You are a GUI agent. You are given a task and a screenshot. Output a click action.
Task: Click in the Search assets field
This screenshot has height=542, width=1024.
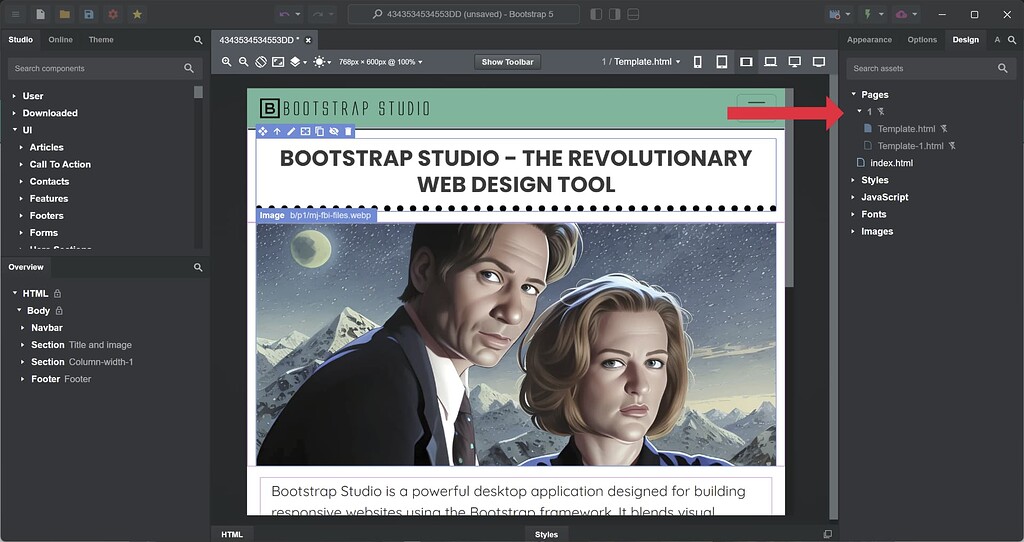point(930,69)
